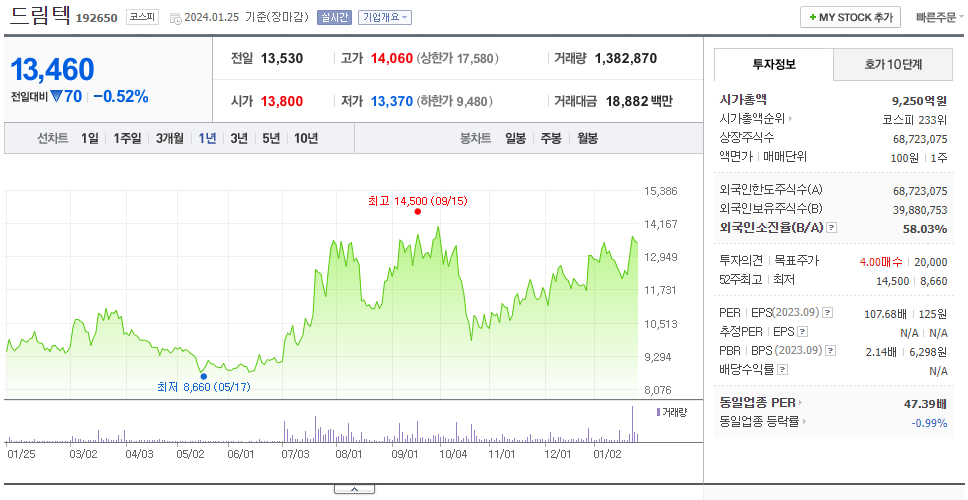
Task: Click the 드림텍 stock name heading
Action: pos(40,15)
